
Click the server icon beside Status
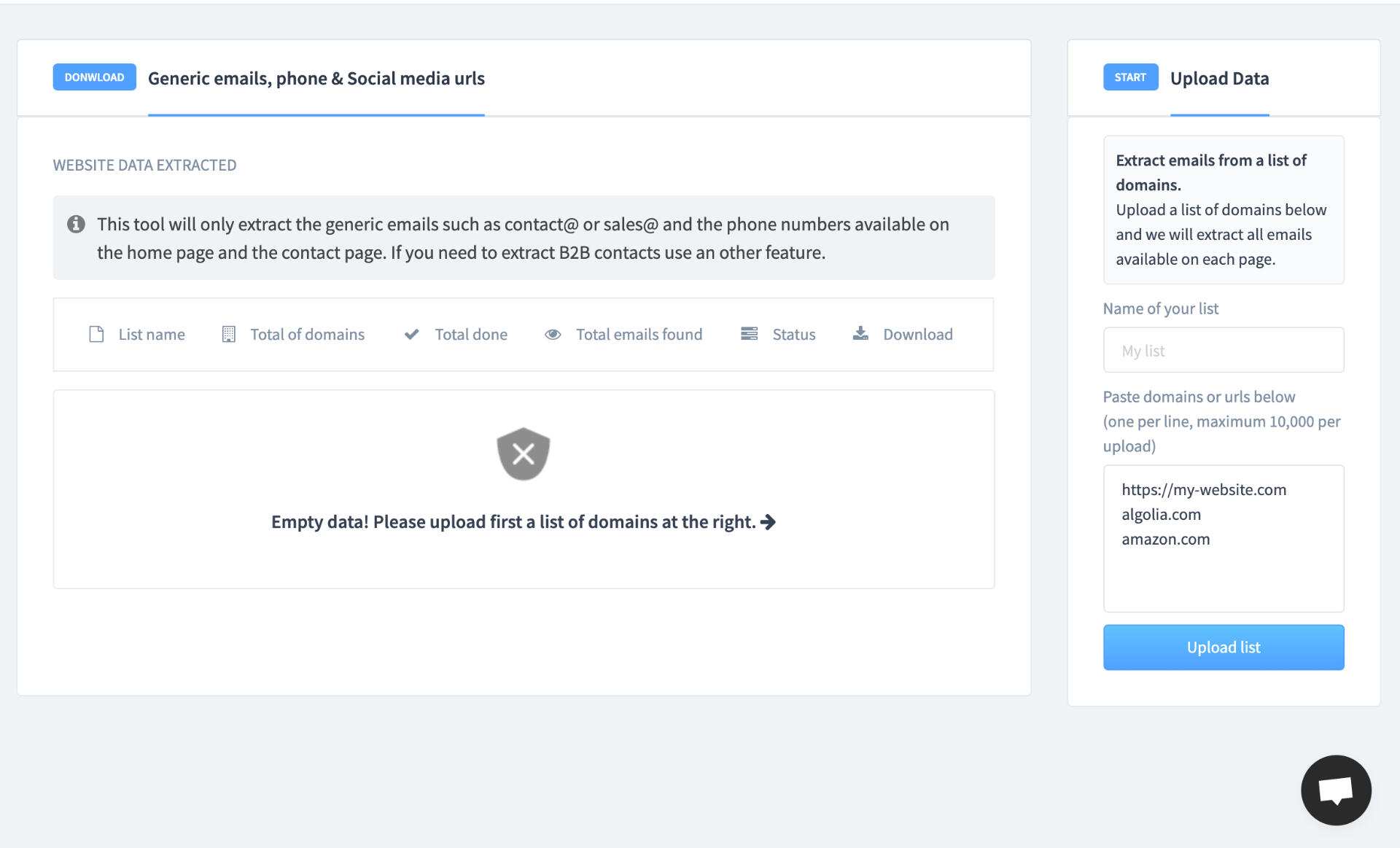pos(749,333)
